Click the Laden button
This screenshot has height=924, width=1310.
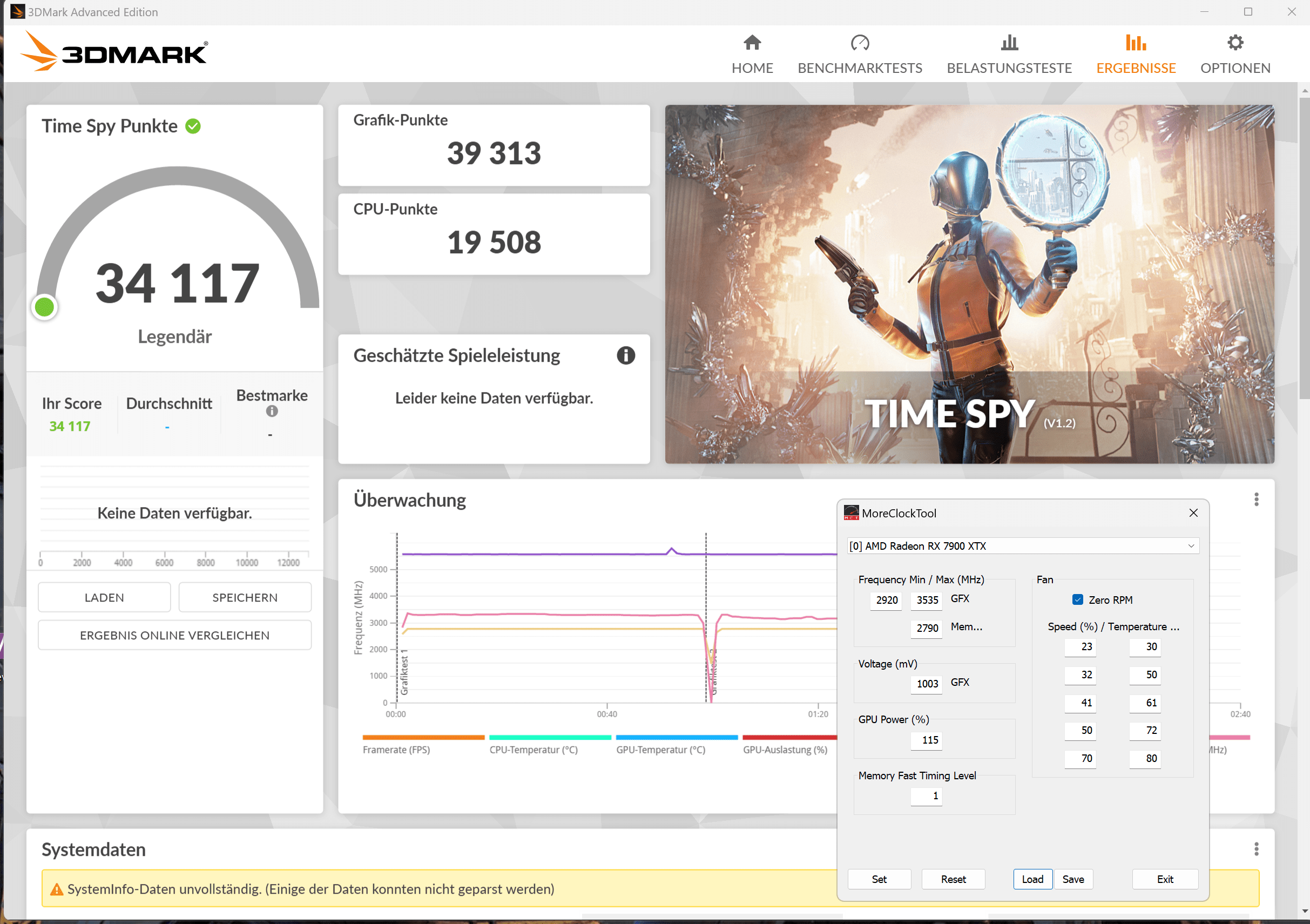[x=104, y=597]
